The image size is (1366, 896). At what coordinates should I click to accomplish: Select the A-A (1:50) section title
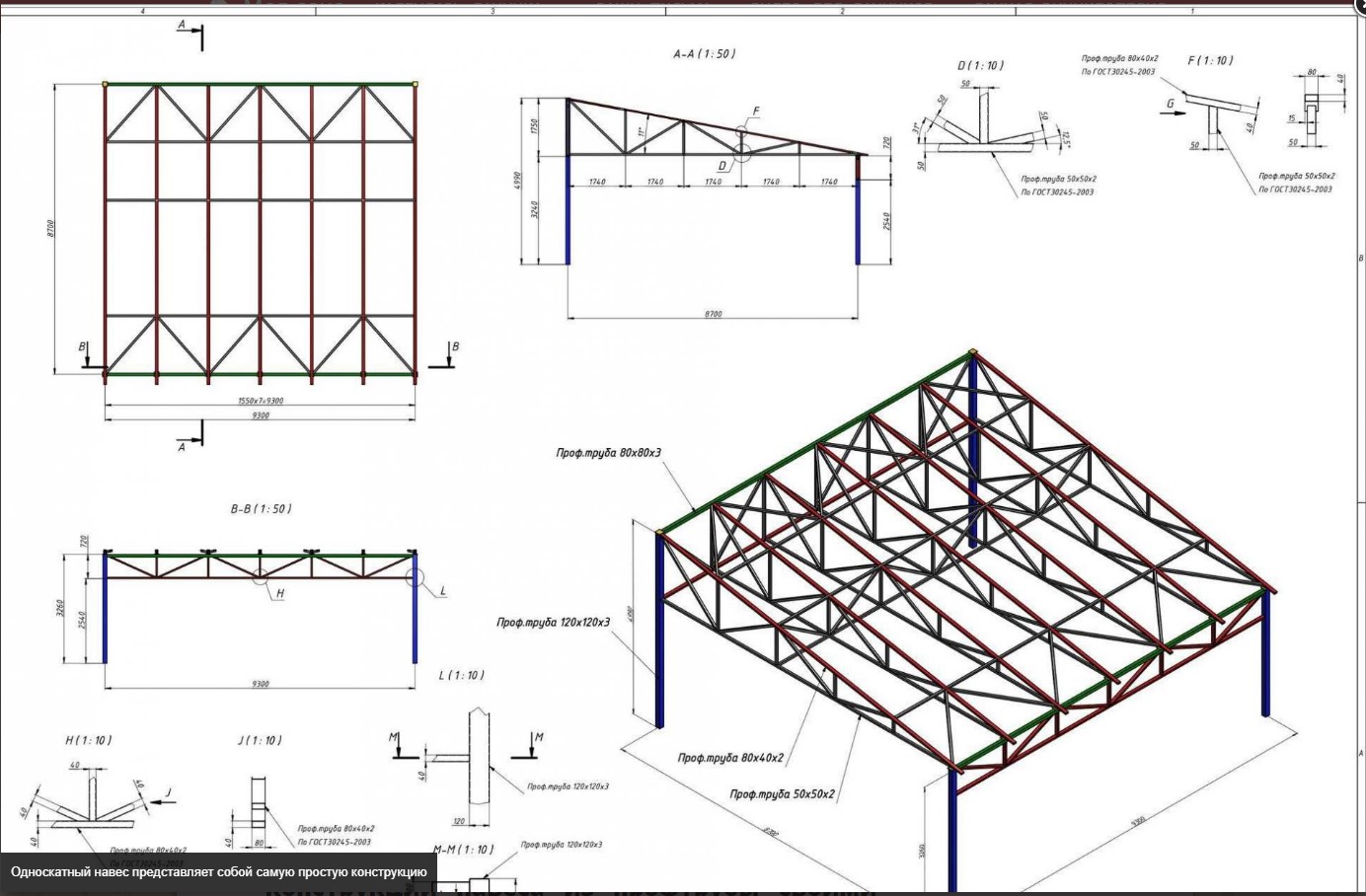[704, 54]
